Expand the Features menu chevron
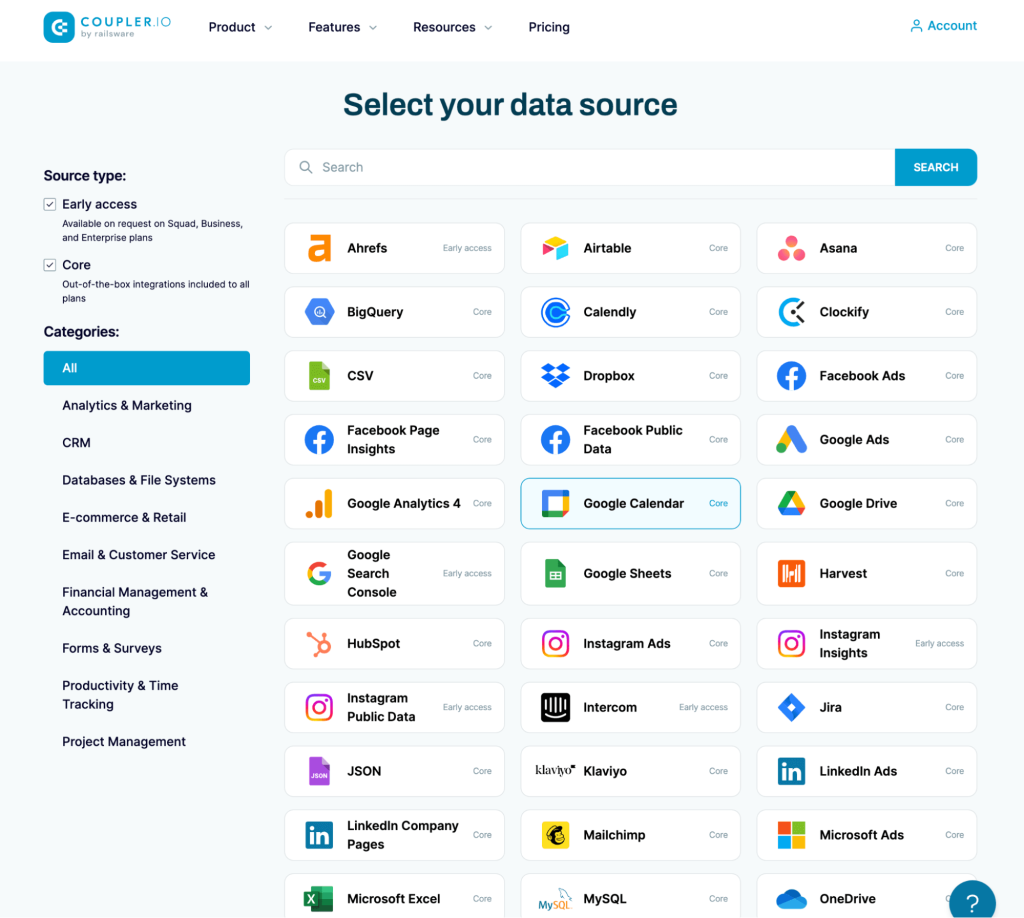The height and width of the screenshot is (918, 1024). pyautogui.click(x=374, y=27)
